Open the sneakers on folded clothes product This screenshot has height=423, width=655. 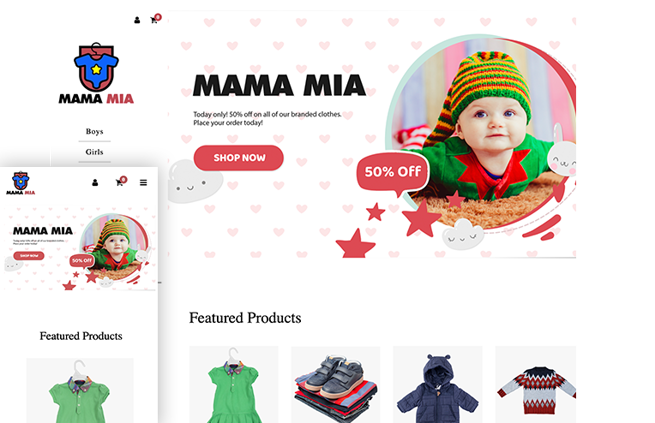click(336, 384)
